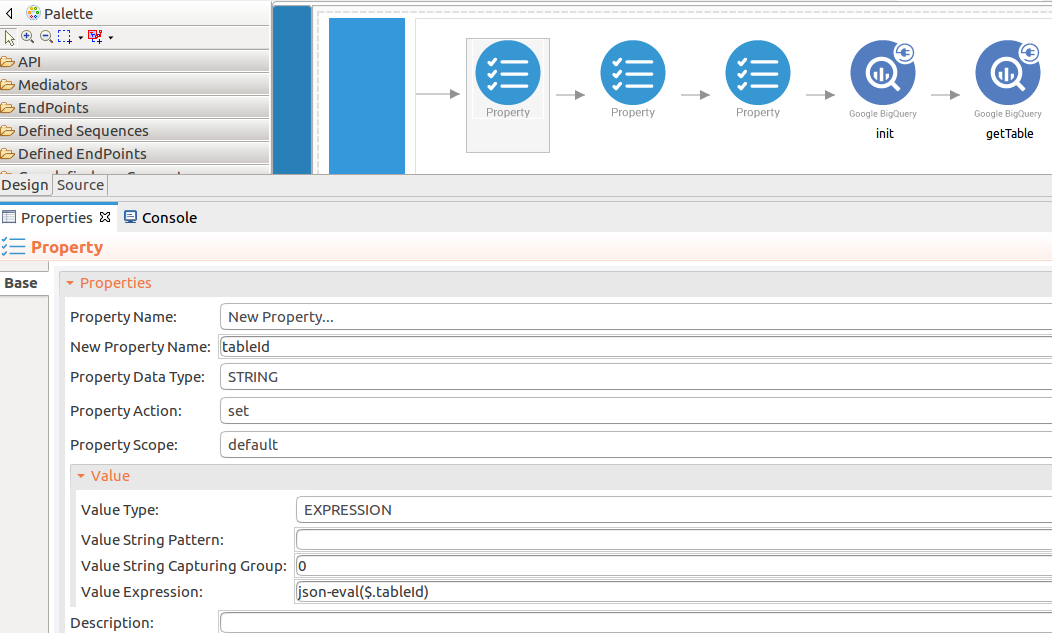Open the Console view tab
Viewport: 1052px width, 633px height.
tap(161, 217)
